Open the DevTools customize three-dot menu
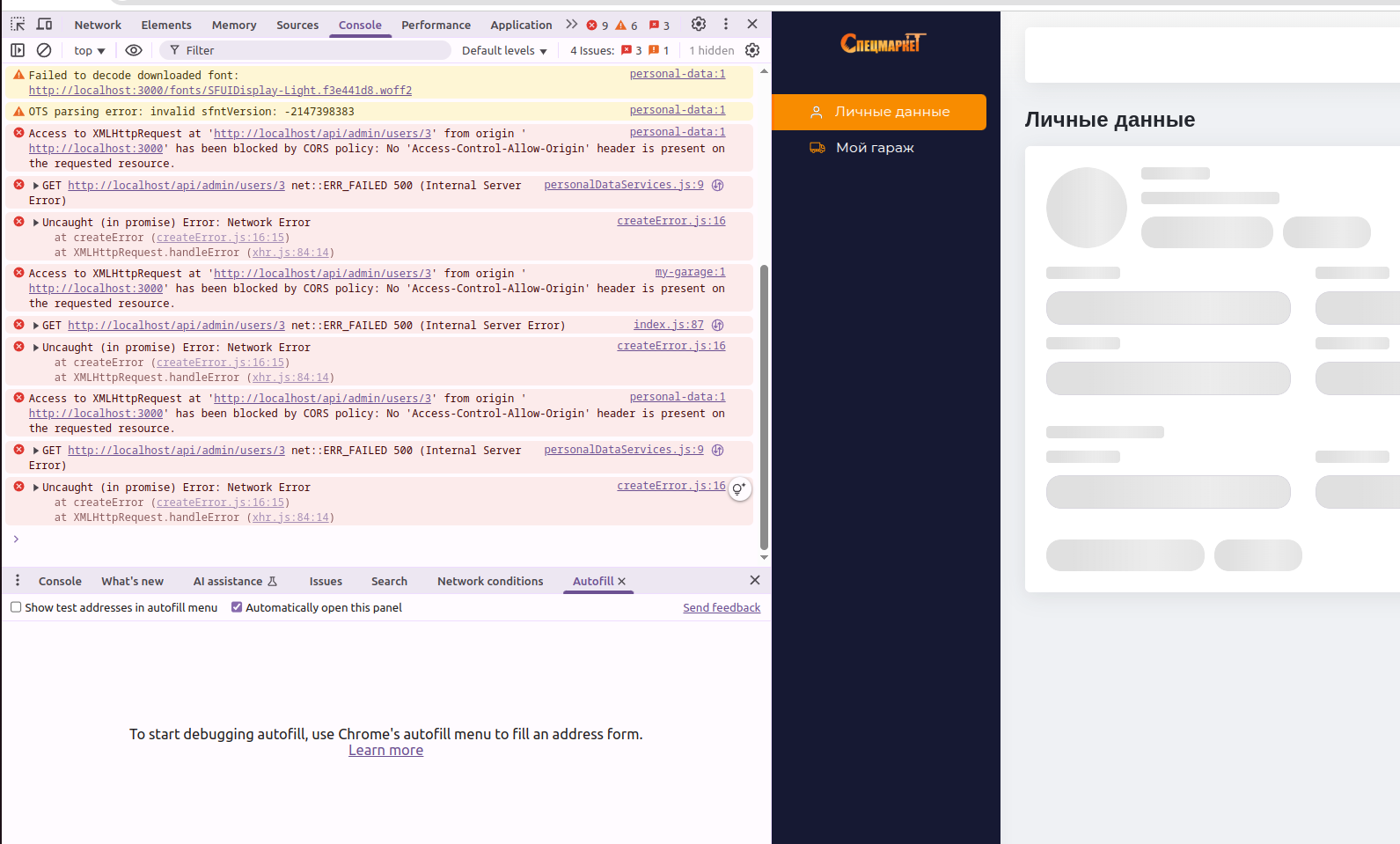The width and height of the screenshot is (1400, 844). 726,25
